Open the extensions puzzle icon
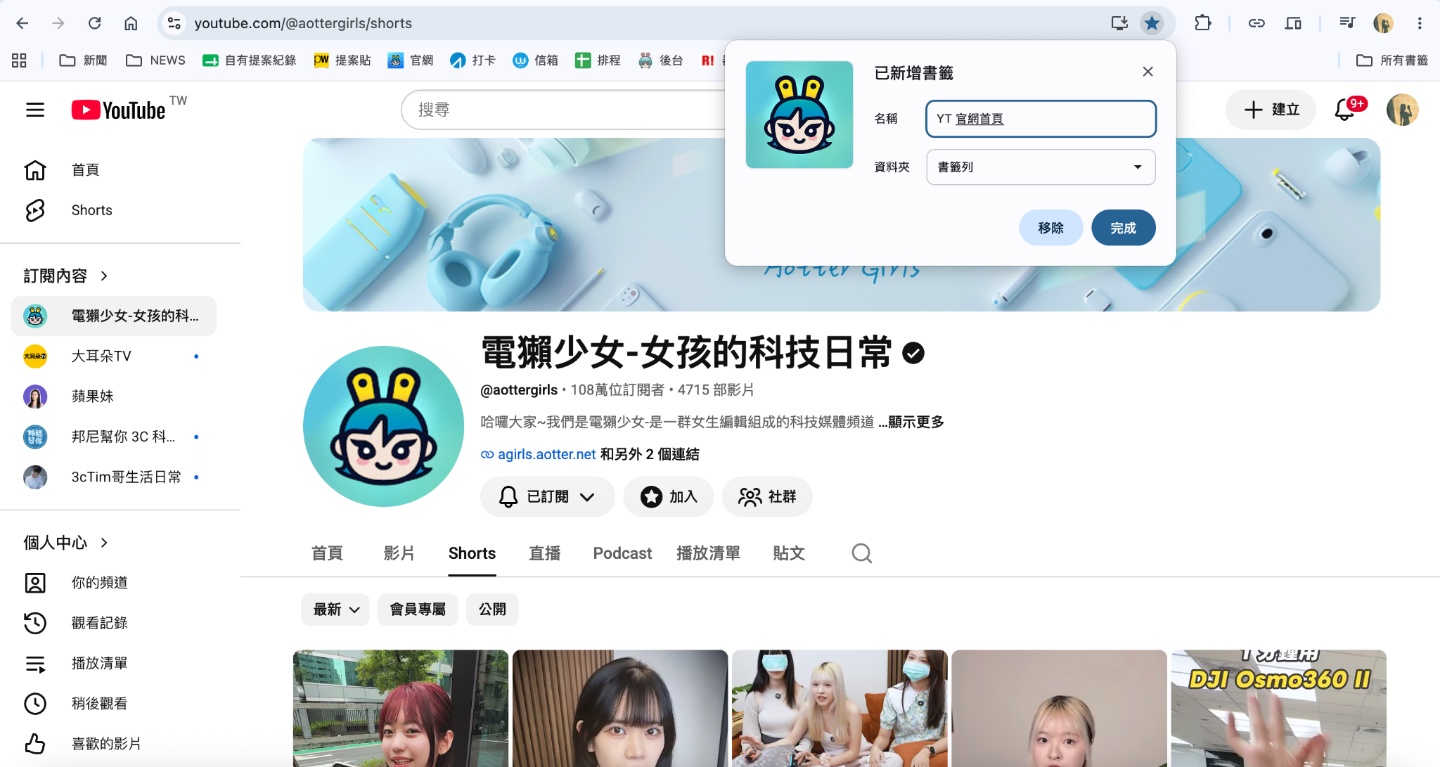The image size is (1440, 767). click(1203, 23)
